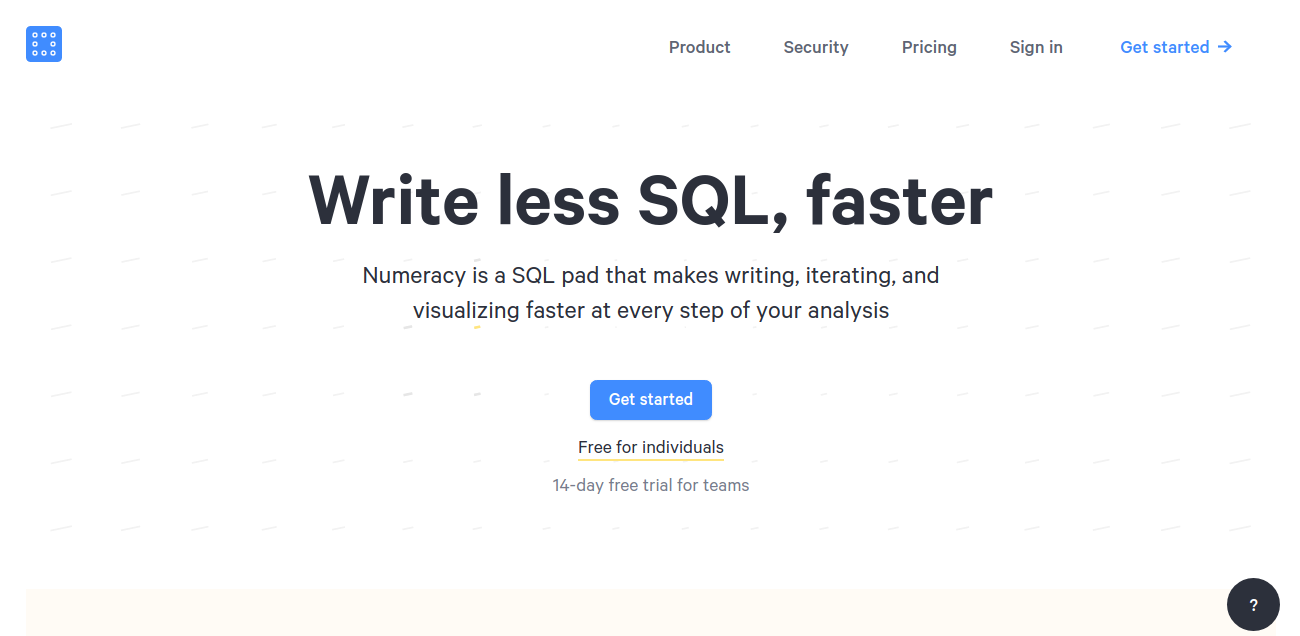This screenshot has width=1300, height=636.
Task: Click the word analysis in the subtitle
Action: pos(848,310)
